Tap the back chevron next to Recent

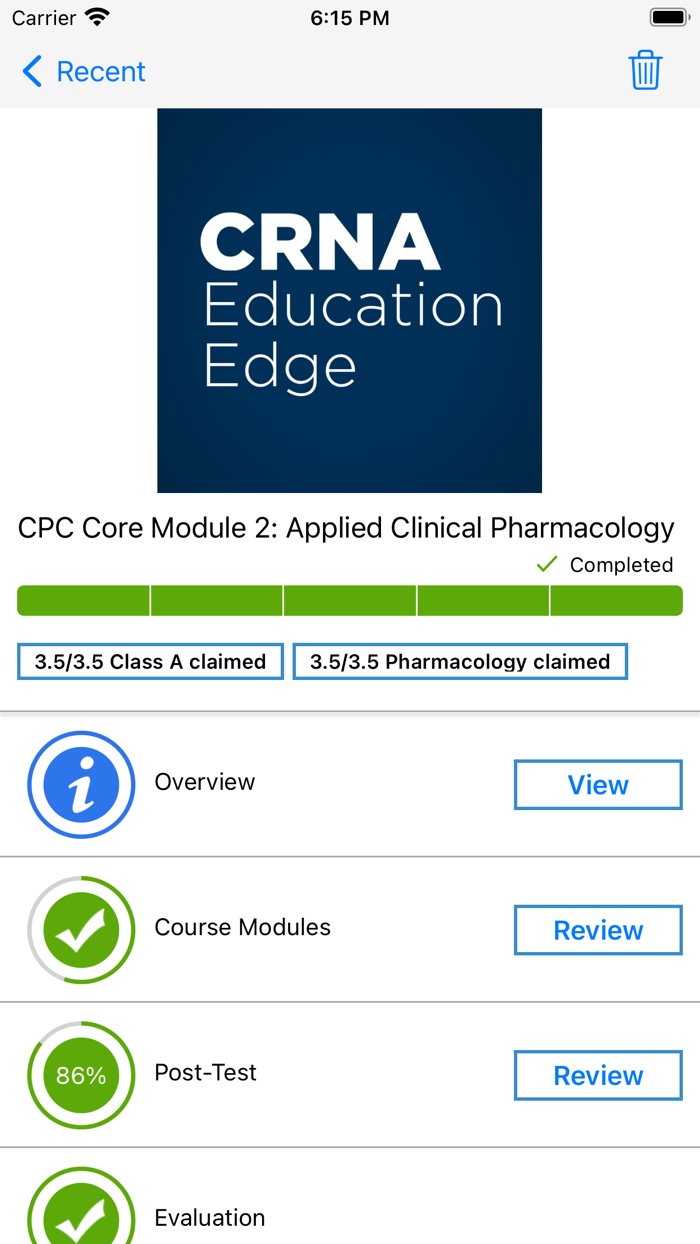(x=31, y=71)
